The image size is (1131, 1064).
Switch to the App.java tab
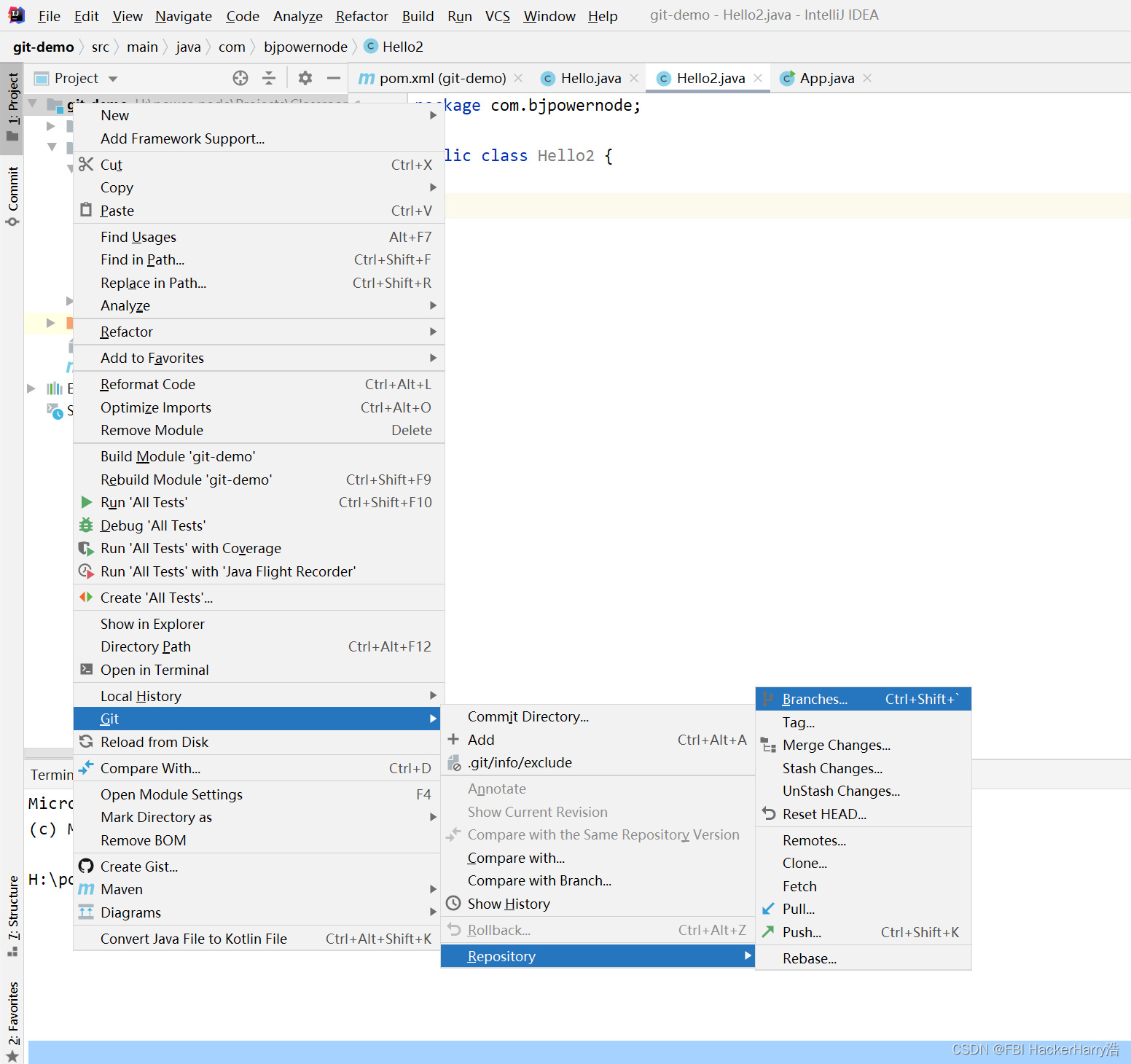point(827,78)
